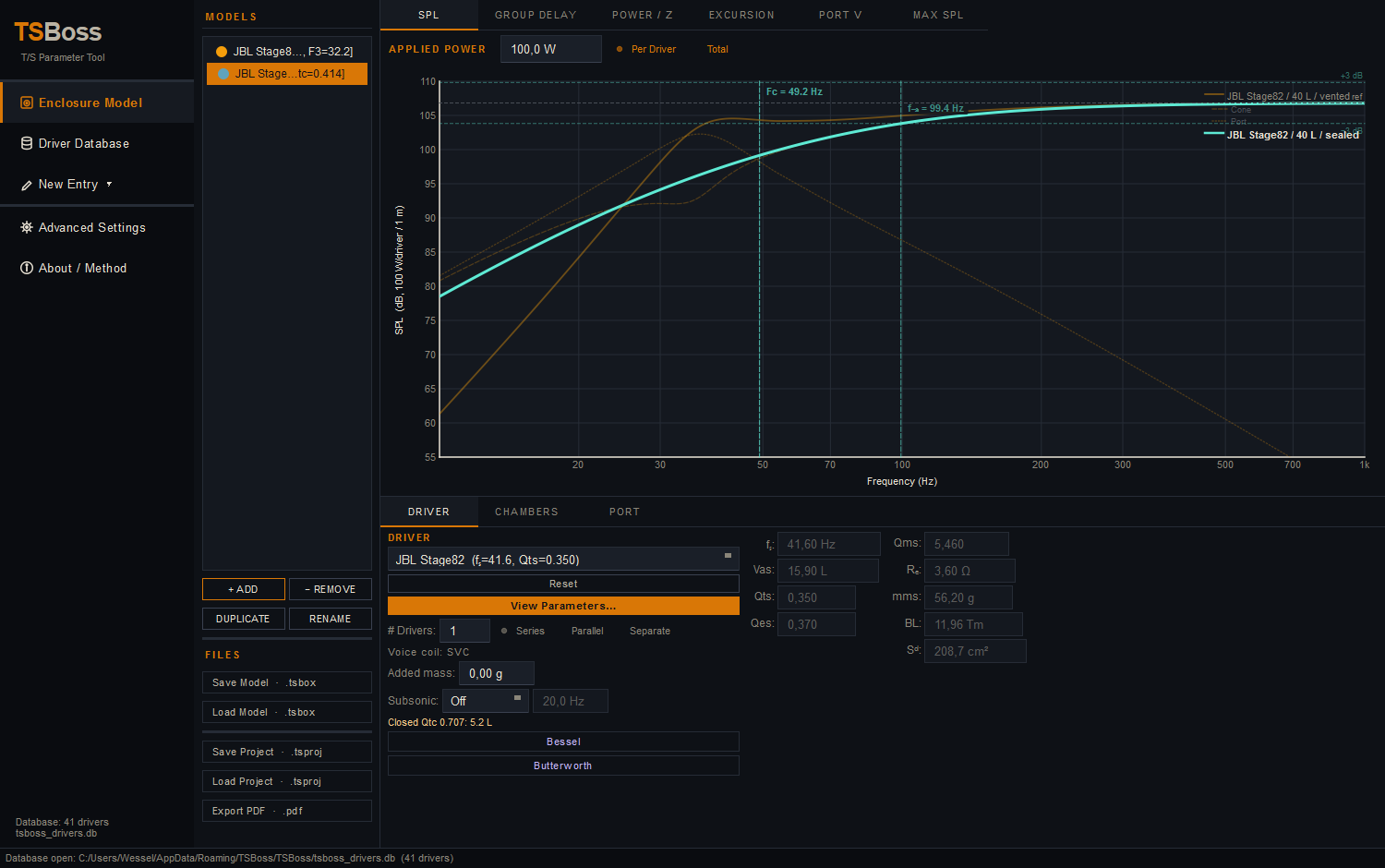Viewport: 1385px width, 868px height.
Task: Open the MAX SPL tab
Action: pyautogui.click(x=938, y=16)
